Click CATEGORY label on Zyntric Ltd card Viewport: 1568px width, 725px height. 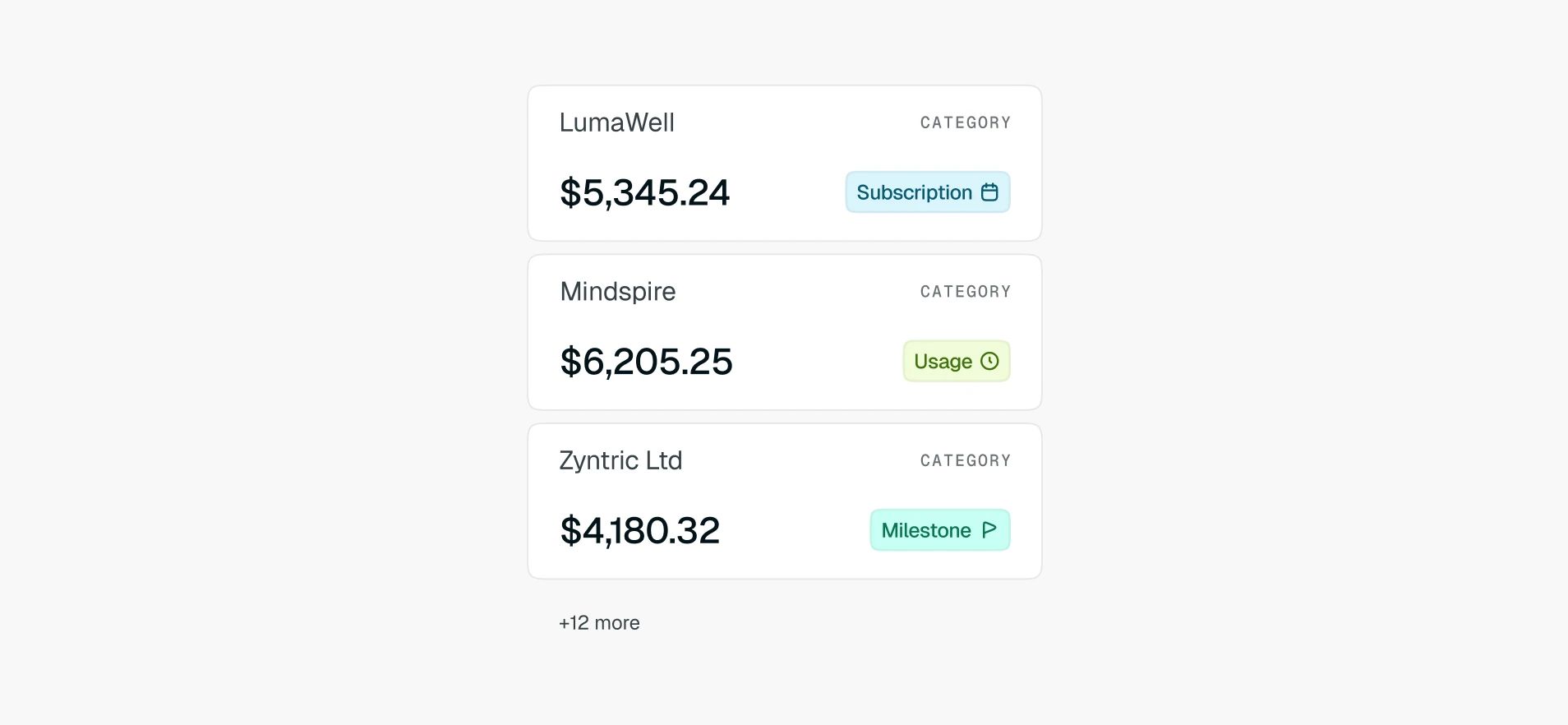click(x=966, y=460)
